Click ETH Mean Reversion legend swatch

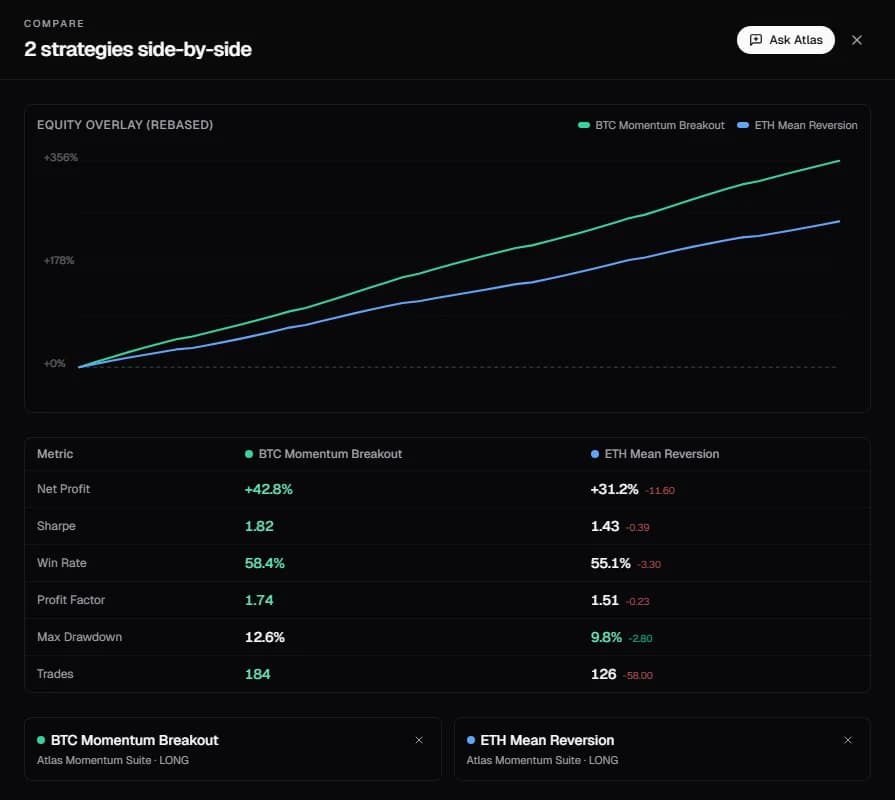(743, 125)
